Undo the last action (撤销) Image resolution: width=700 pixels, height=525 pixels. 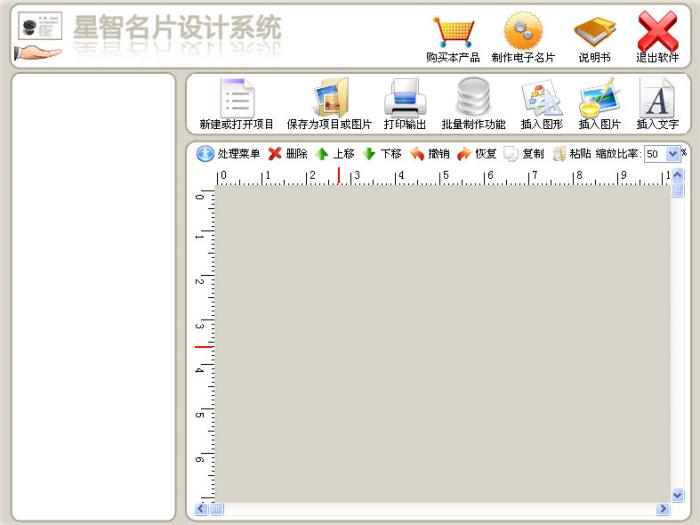tap(429, 154)
